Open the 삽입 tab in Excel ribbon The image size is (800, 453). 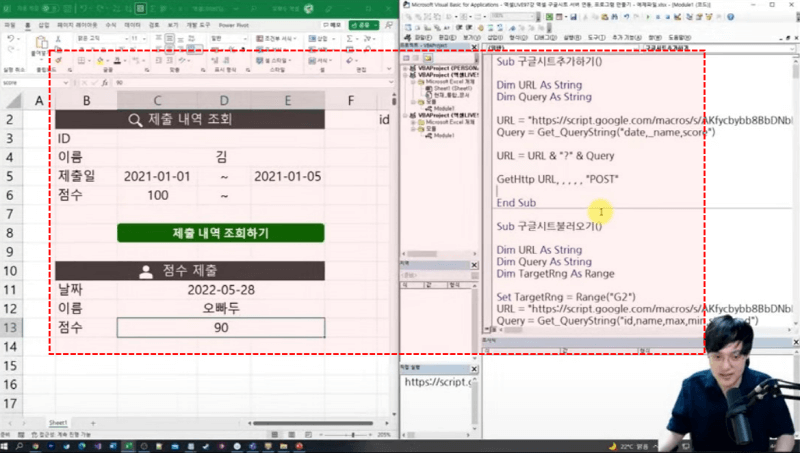tap(44, 25)
